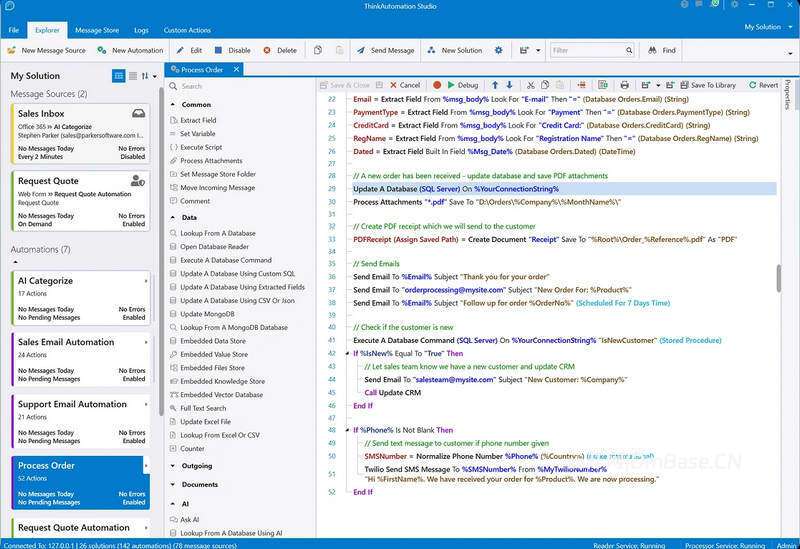Open the dropdown arrow next to main toolbar export icon
The image size is (800, 549).
coord(538,51)
